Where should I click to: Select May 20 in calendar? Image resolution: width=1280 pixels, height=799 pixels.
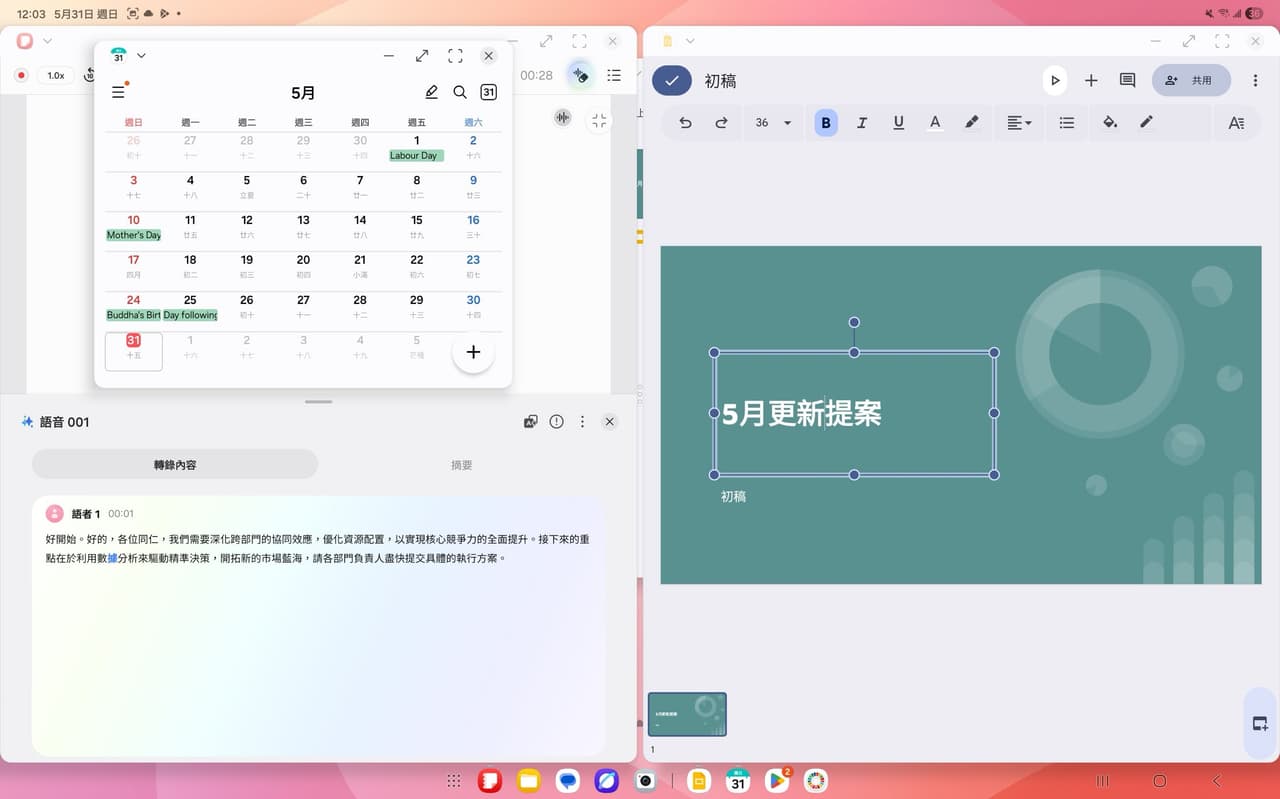(x=303, y=270)
